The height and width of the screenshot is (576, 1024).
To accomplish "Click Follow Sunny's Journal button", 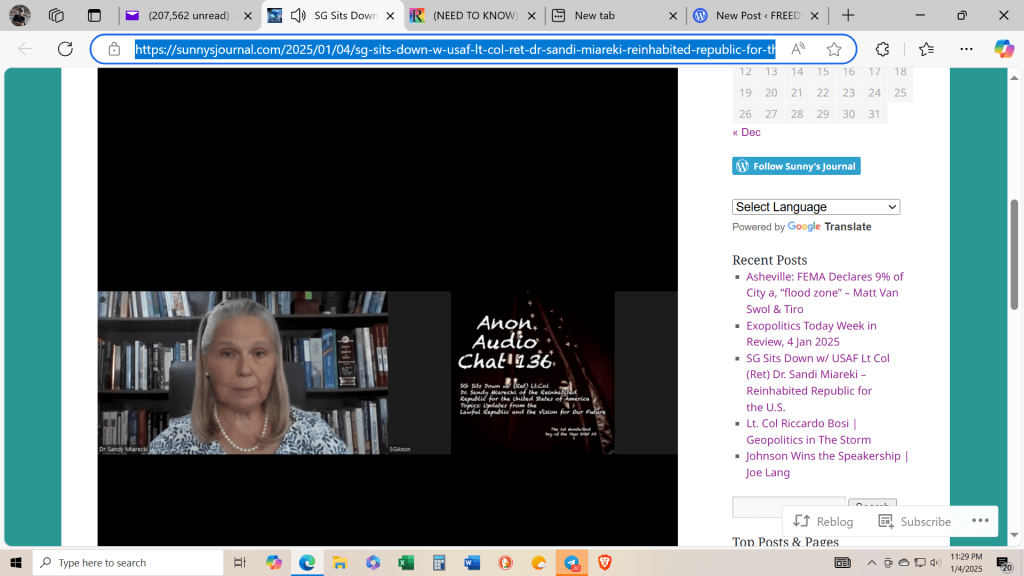I will tap(796, 166).
